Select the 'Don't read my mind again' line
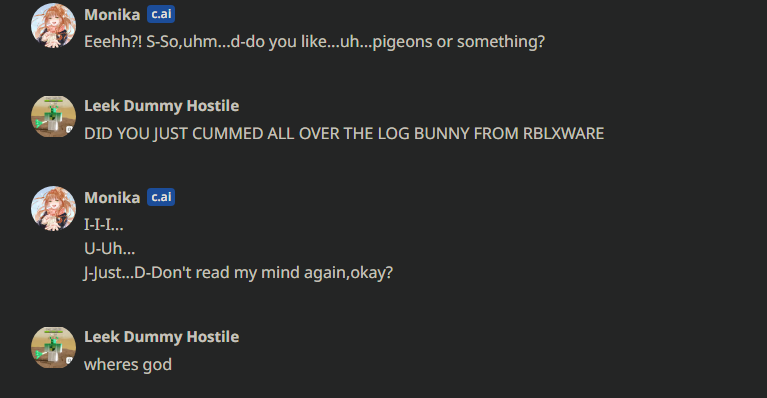767x398 pixels. (238, 273)
